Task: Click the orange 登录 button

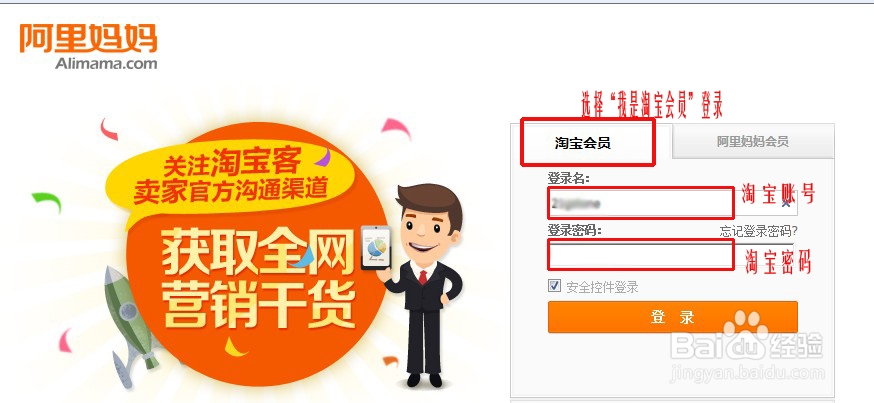Action: 673,317
